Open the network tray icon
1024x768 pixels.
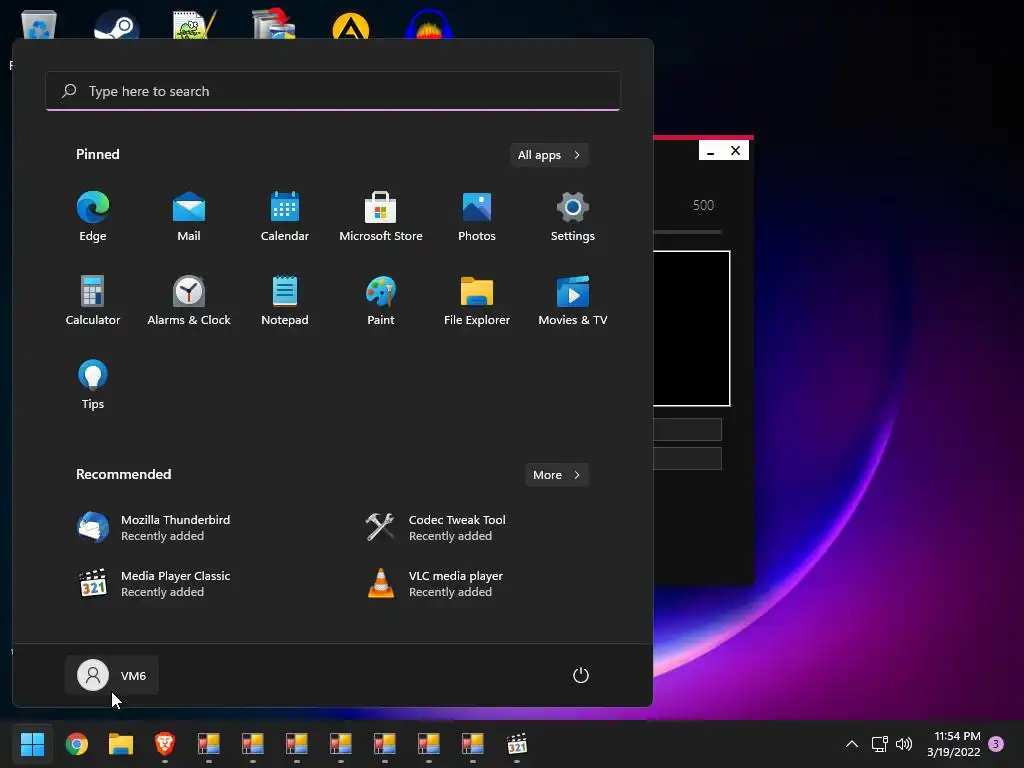coord(880,744)
